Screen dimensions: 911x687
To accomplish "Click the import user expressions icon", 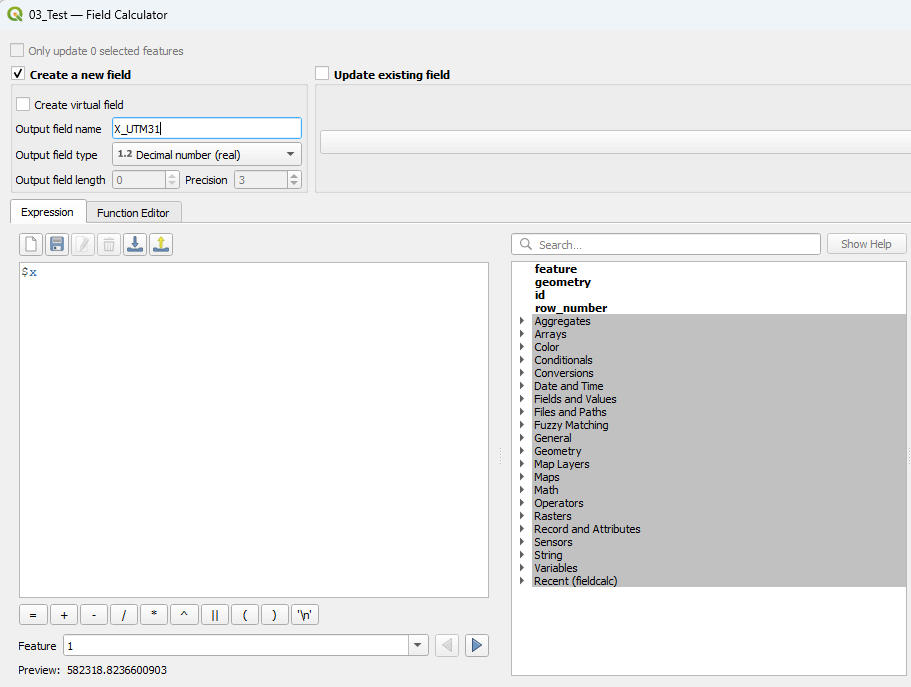I will (135, 245).
